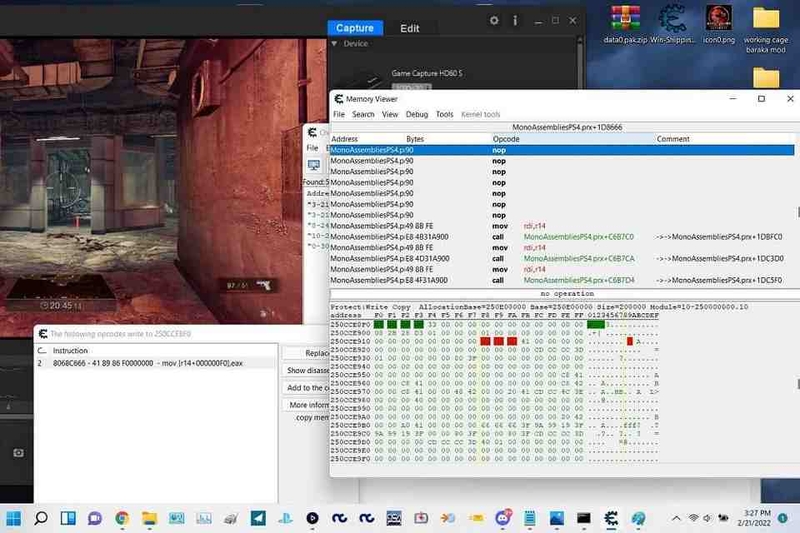The height and width of the screenshot is (533, 800).
Task: Open data0.pak.zip archive on desktop
Action: click(x=625, y=24)
